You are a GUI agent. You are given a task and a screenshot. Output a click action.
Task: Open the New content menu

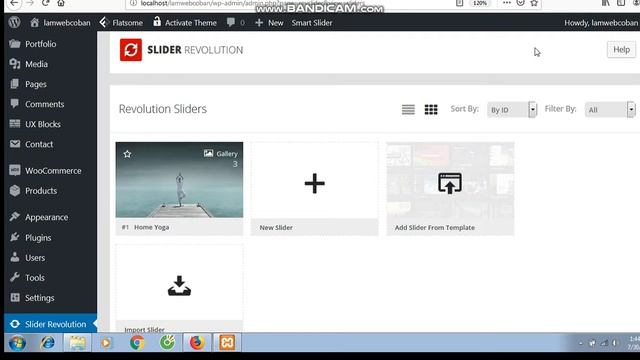[x=269, y=23]
